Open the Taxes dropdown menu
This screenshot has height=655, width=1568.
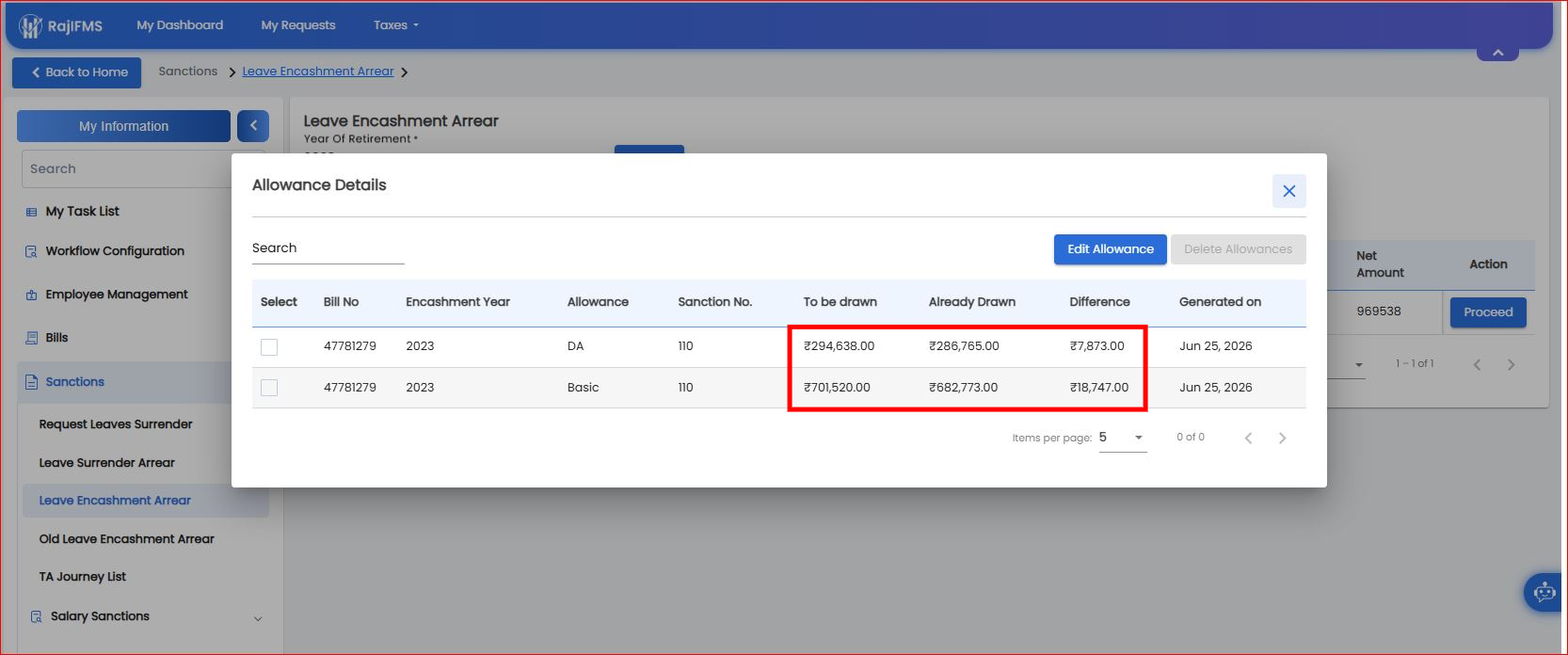395,25
